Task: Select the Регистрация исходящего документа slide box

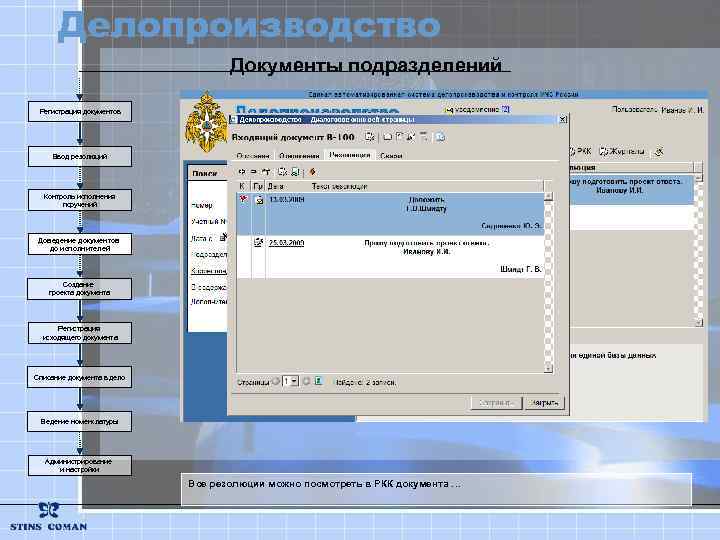Action: (80, 333)
